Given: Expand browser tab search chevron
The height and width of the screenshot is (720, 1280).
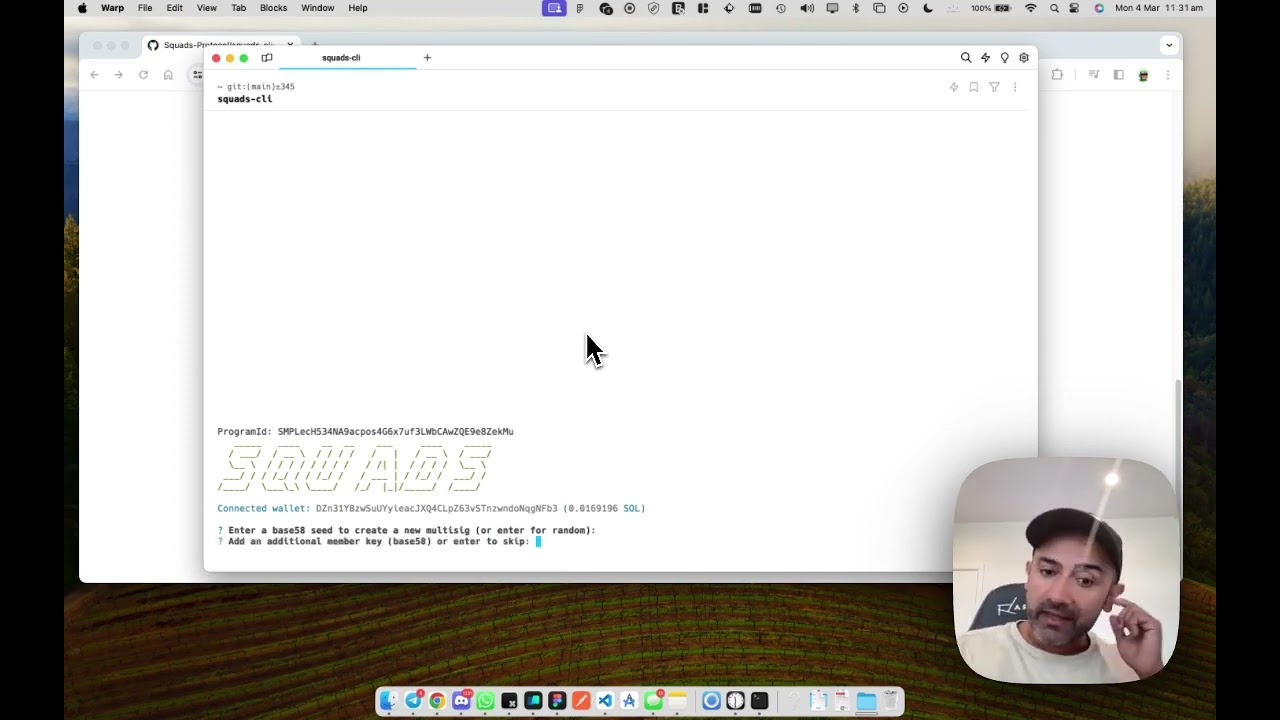Looking at the screenshot, I should 1169,45.
